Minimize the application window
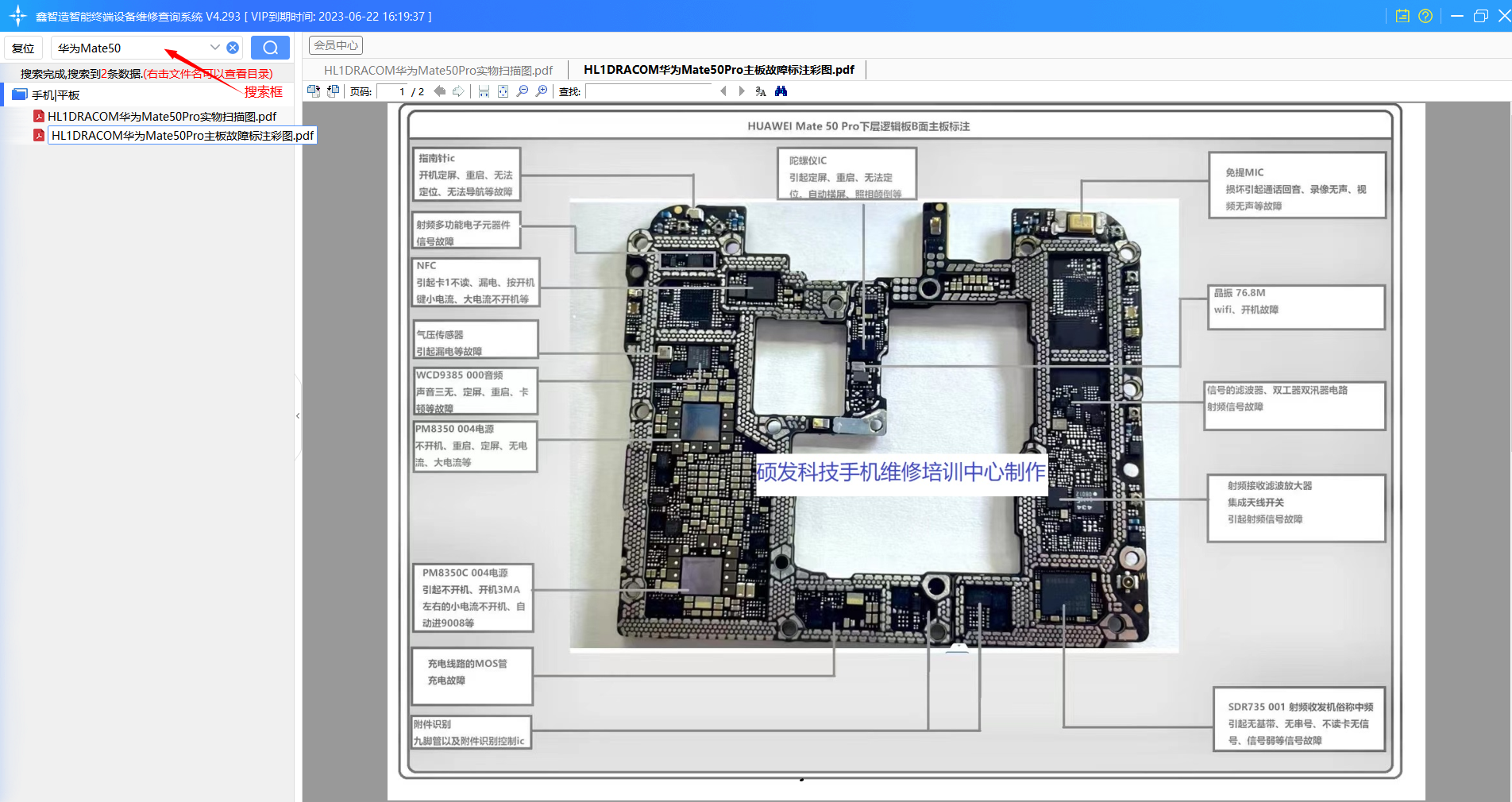The width and height of the screenshot is (1512, 802). [1456, 16]
